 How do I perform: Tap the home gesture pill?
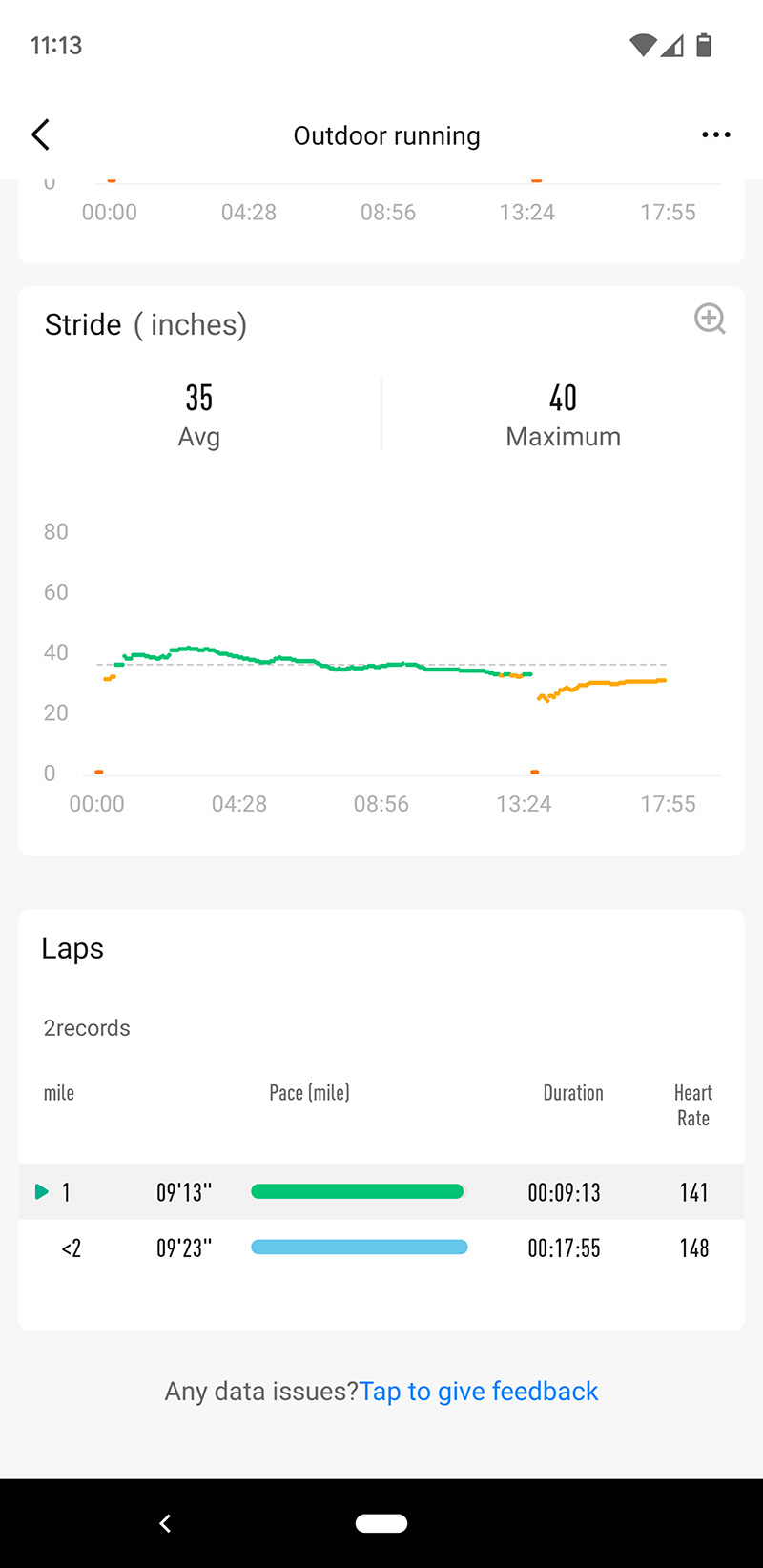click(x=381, y=1523)
